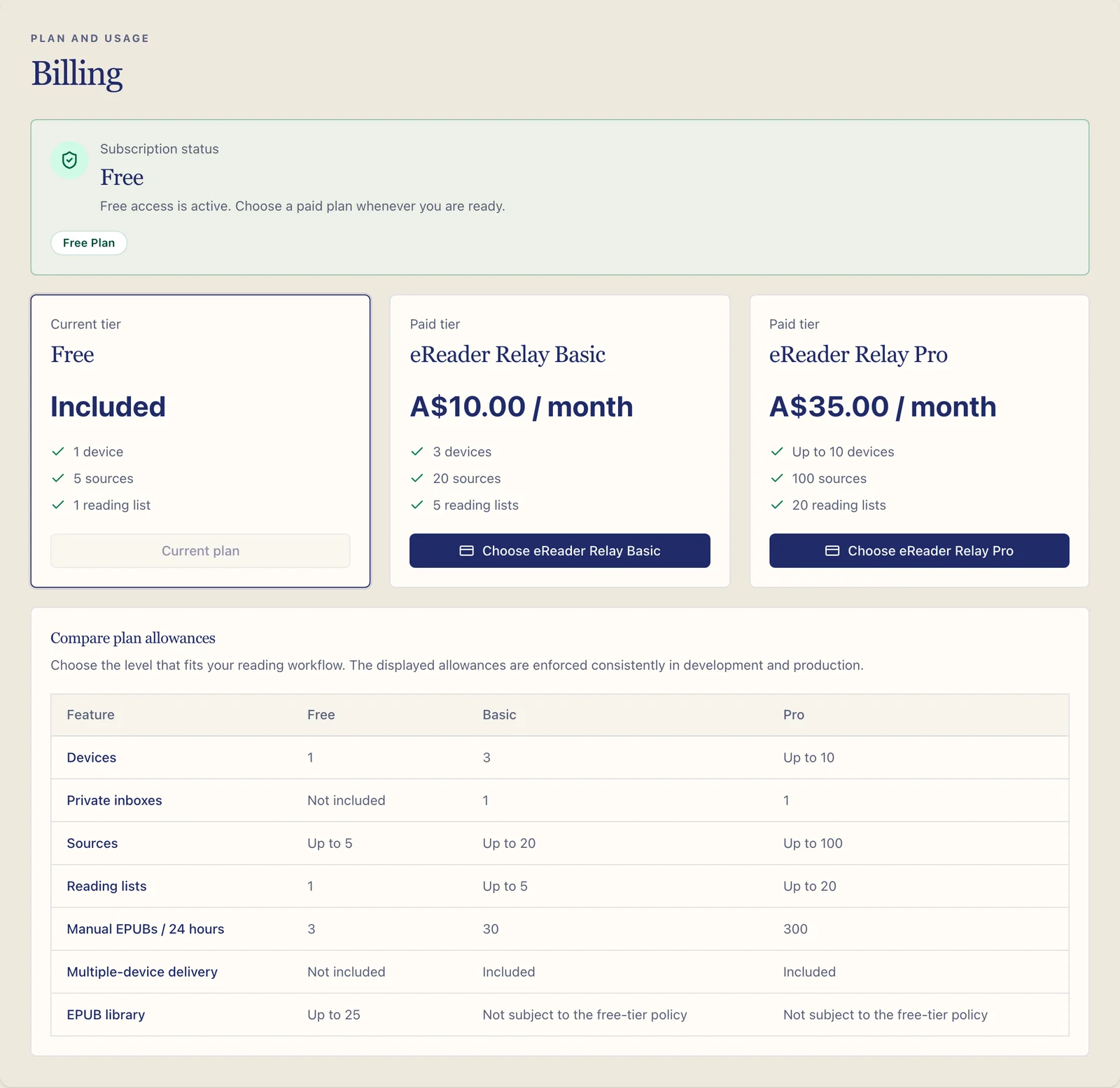Click the 'Up to 10' Devices Pro cell
The height and width of the screenshot is (1088, 1120).
pyautogui.click(x=809, y=758)
